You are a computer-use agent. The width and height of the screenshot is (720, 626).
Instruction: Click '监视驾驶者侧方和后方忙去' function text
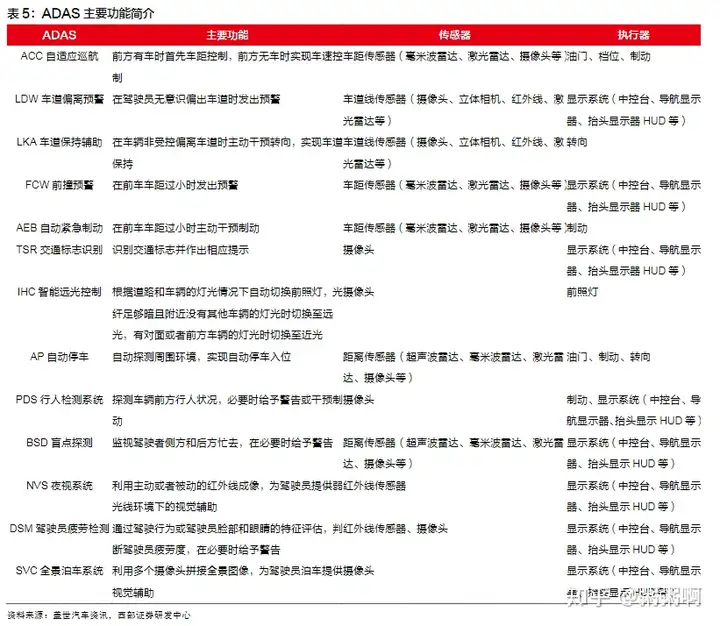175,442
